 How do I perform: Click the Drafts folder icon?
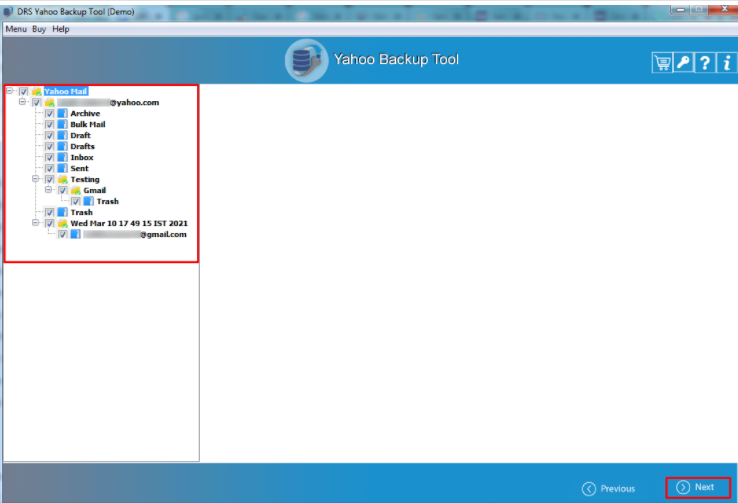point(63,146)
